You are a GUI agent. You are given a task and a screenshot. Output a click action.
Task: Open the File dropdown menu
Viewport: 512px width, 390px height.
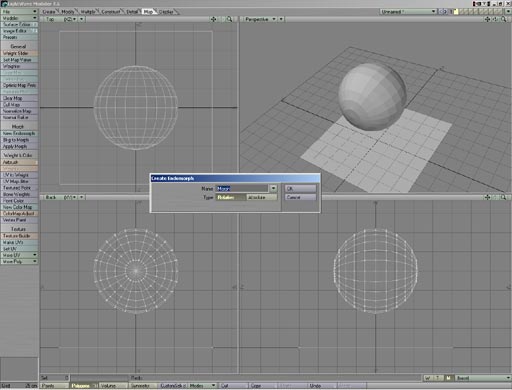[19, 11]
